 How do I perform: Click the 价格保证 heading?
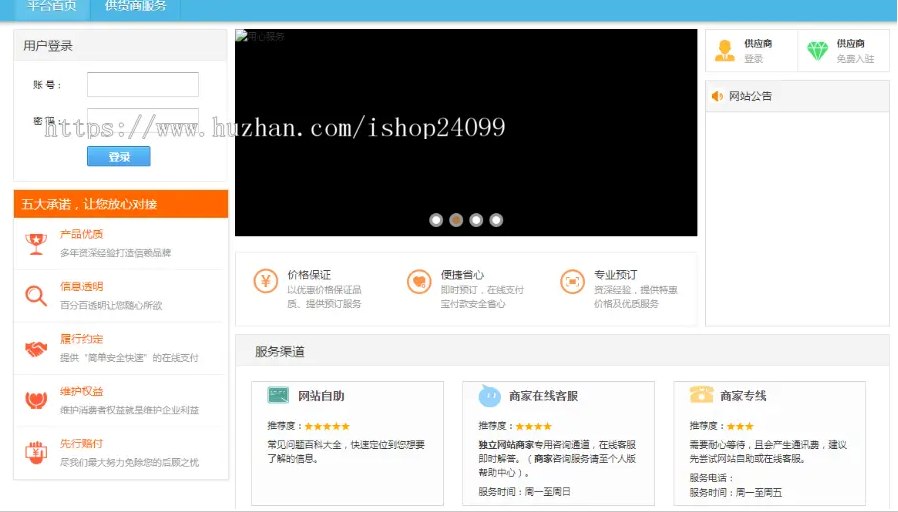(x=309, y=275)
